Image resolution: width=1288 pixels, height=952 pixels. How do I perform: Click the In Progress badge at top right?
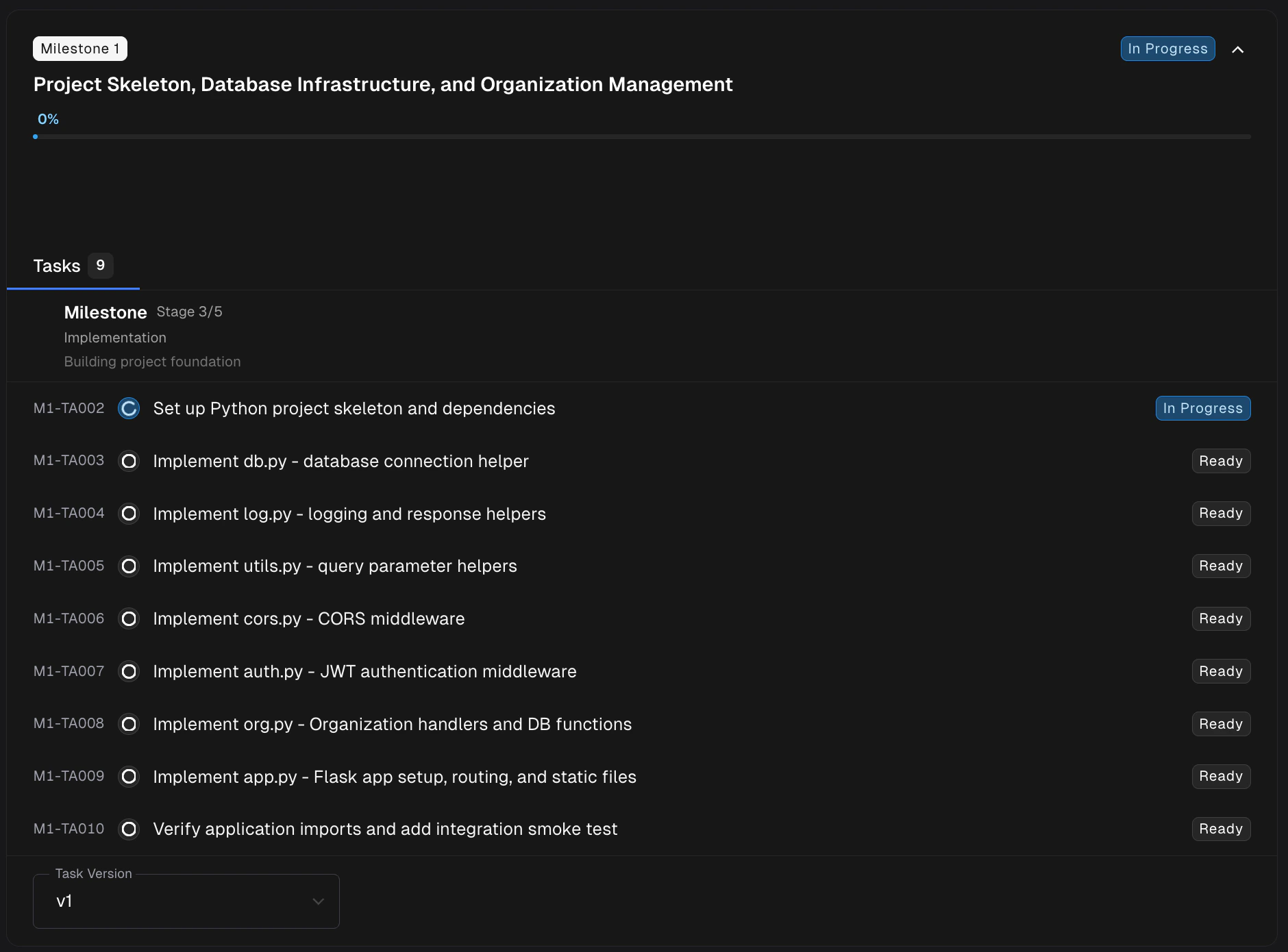point(1167,49)
